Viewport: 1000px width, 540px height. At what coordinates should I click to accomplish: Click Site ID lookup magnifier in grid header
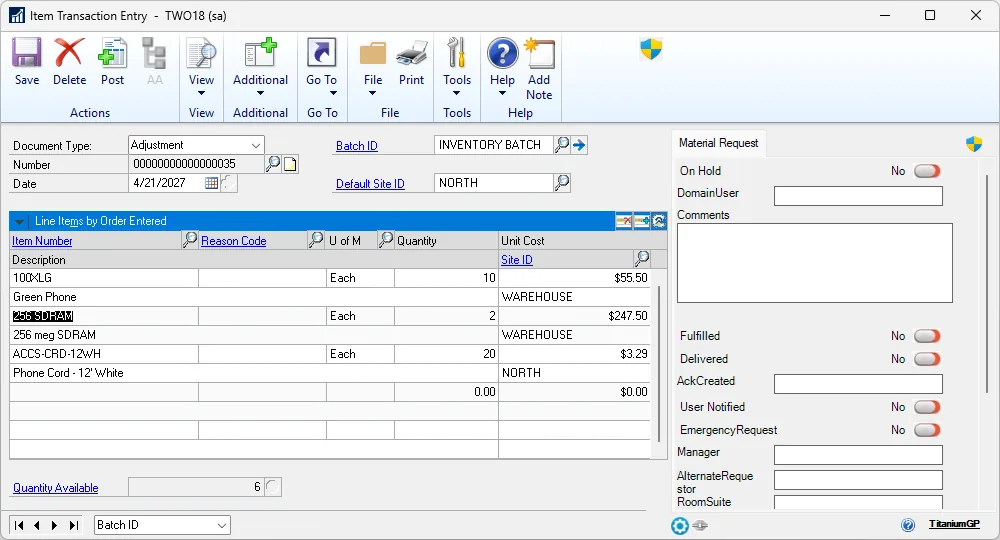point(642,258)
